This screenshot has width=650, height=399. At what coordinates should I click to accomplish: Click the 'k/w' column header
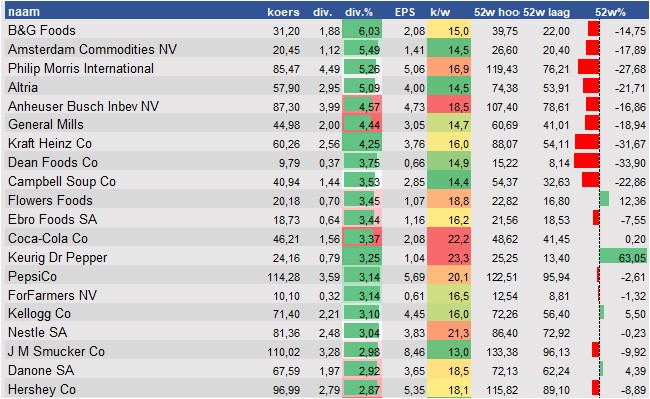(440, 12)
